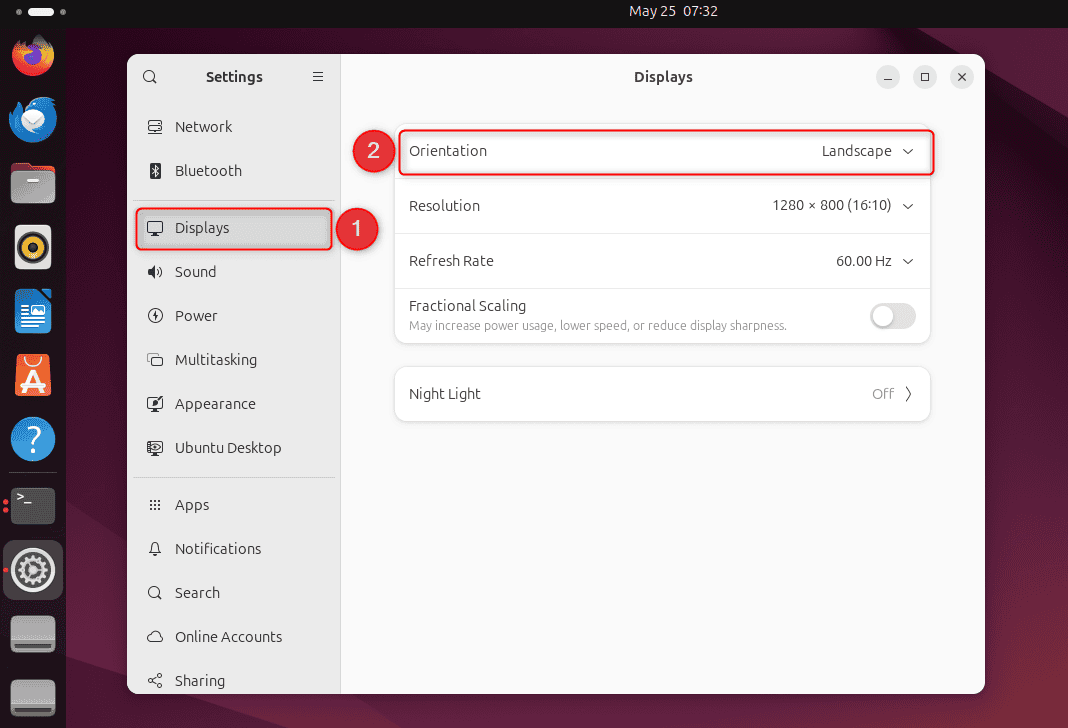Click the Multitasking sidebar icon
Viewport: 1068px width, 728px height.
coord(155,360)
